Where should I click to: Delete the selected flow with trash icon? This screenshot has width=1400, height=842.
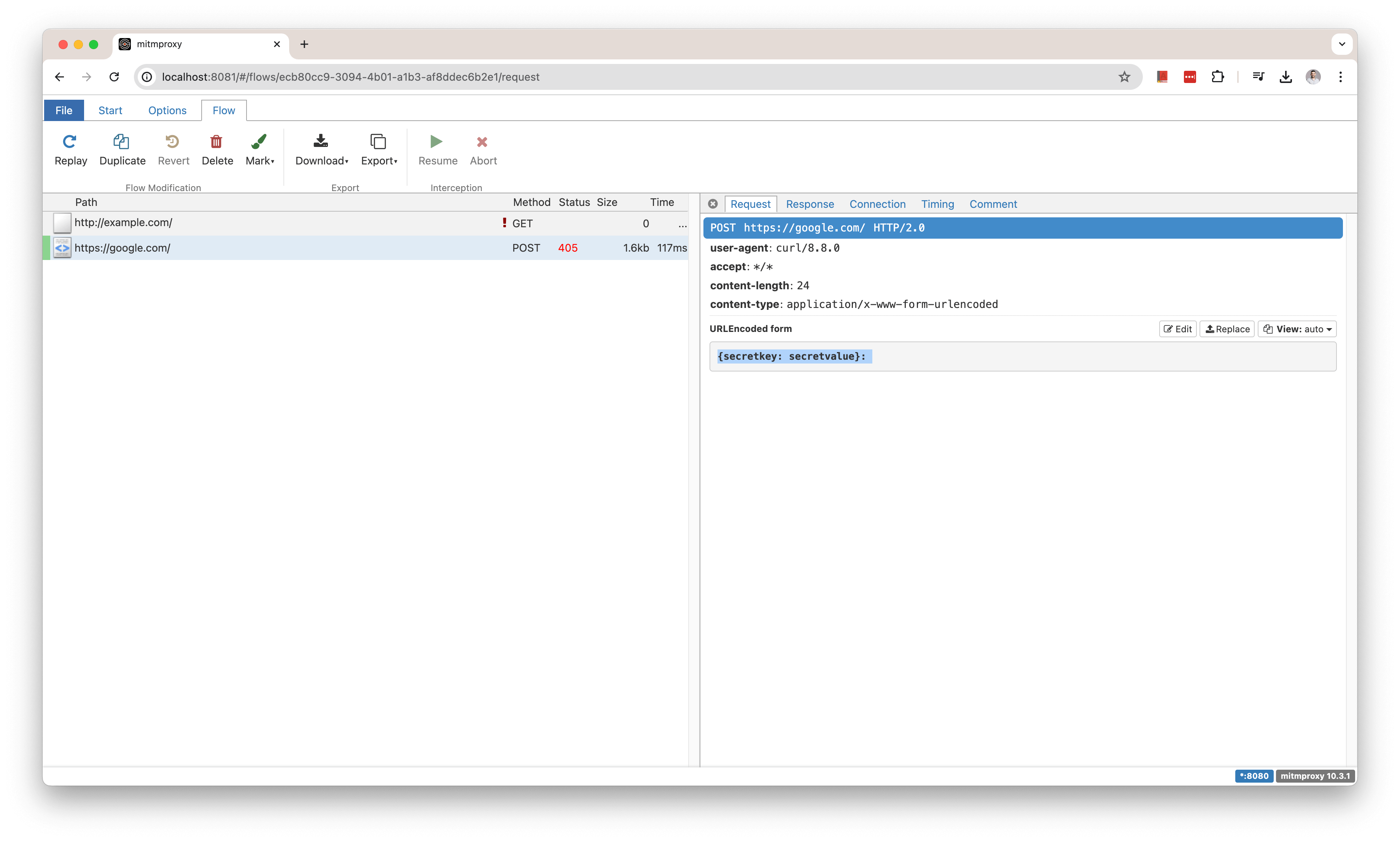pos(216,142)
